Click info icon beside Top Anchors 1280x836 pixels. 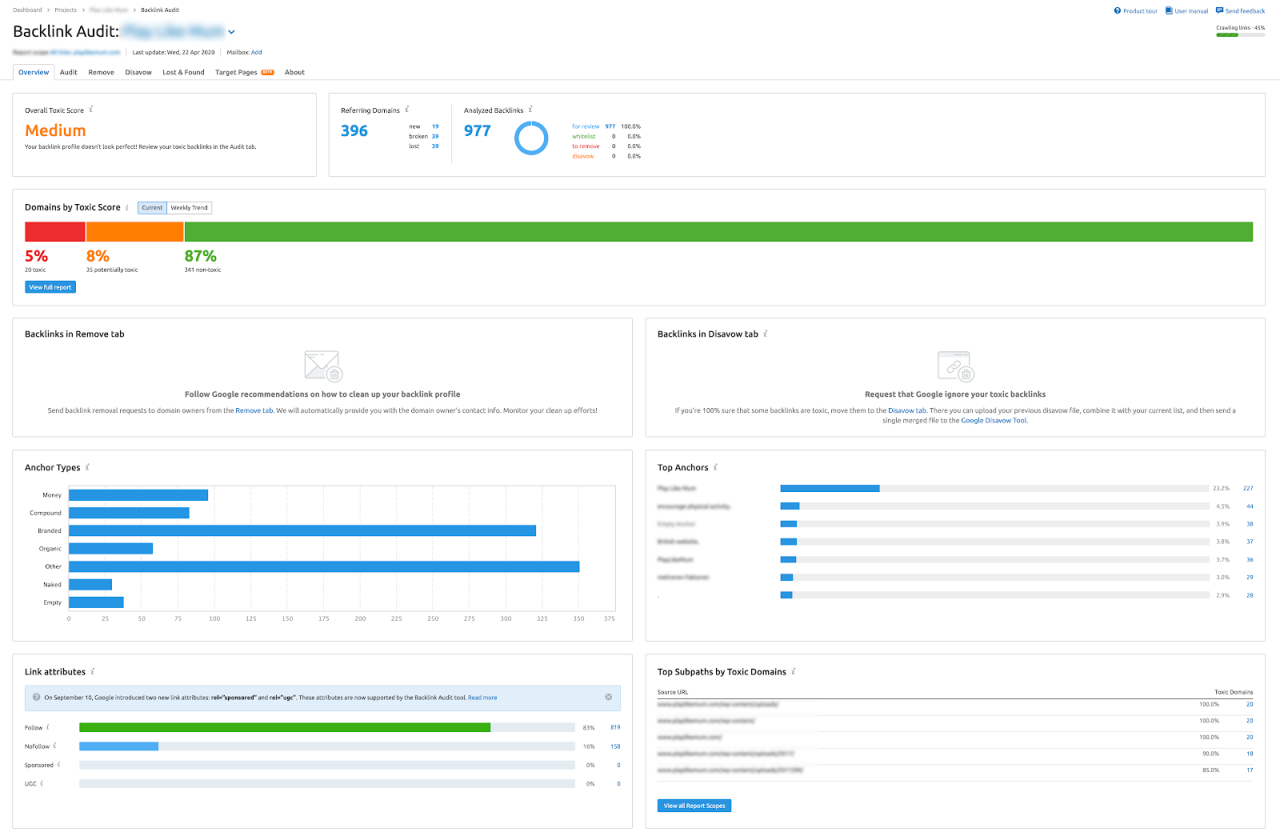click(x=716, y=467)
